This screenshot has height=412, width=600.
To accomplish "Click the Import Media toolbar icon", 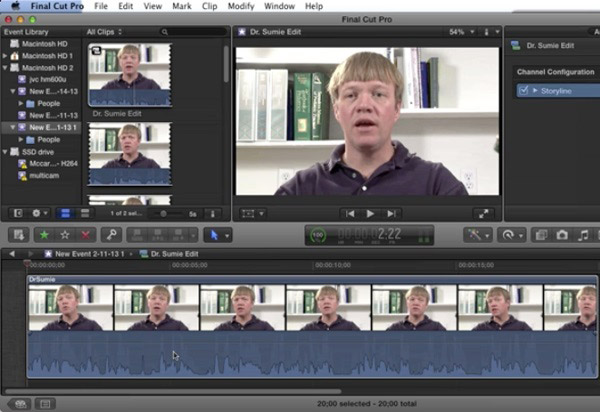I will (19, 235).
